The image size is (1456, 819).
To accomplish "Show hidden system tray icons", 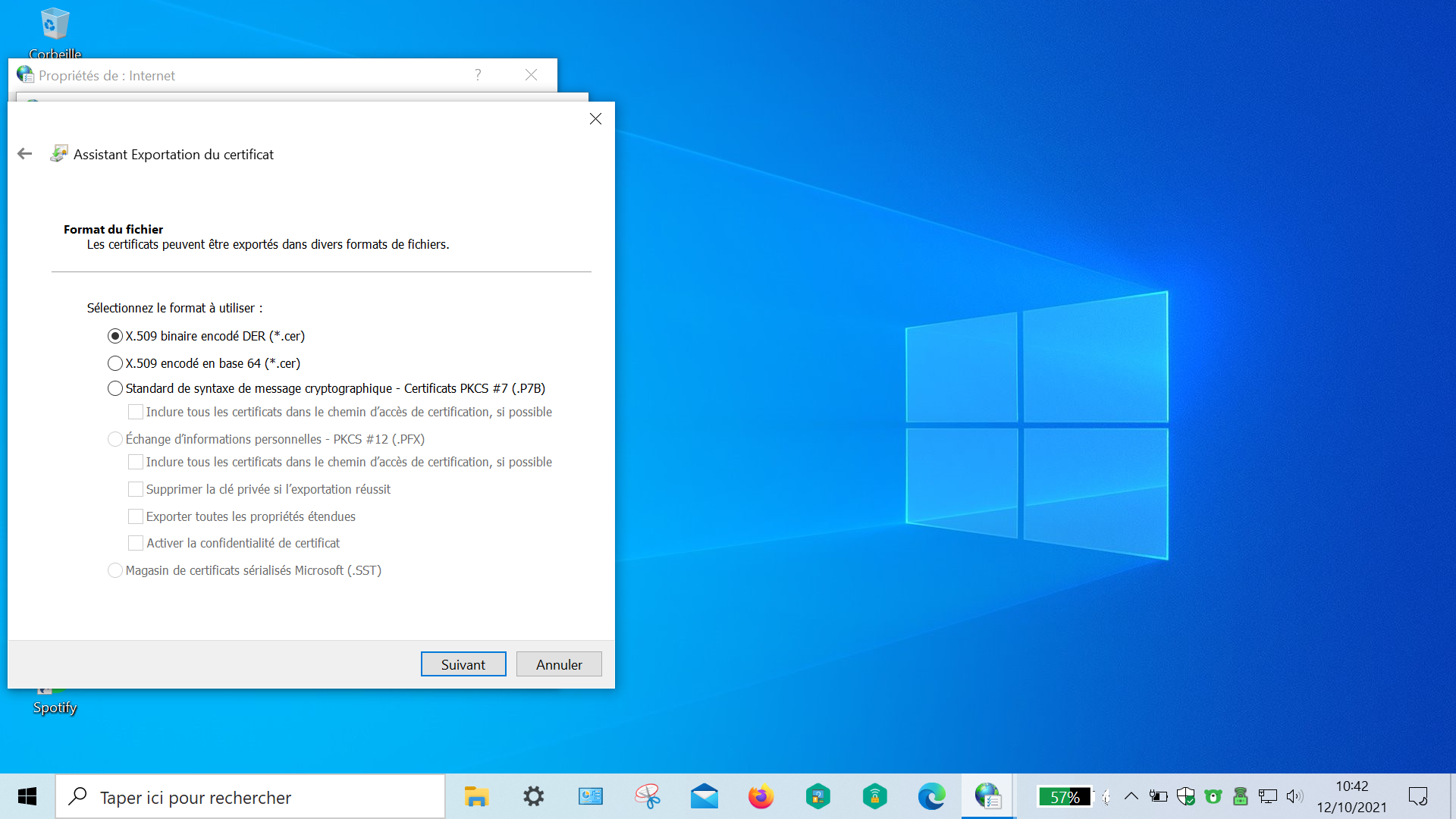I will pyautogui.click(x=1131, y=796).
